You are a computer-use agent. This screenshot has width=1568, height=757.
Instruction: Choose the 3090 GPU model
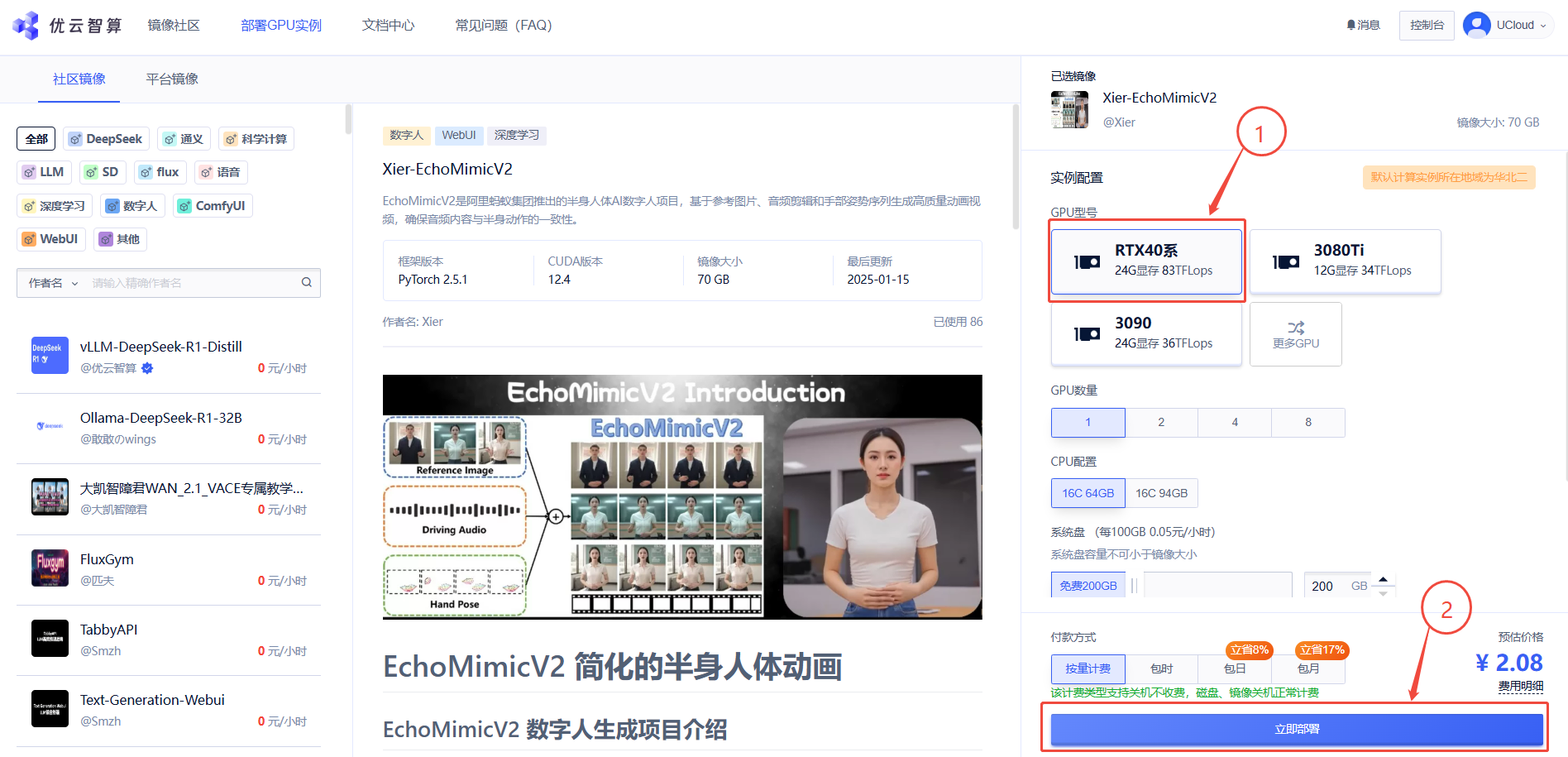tap(1146, 333)
